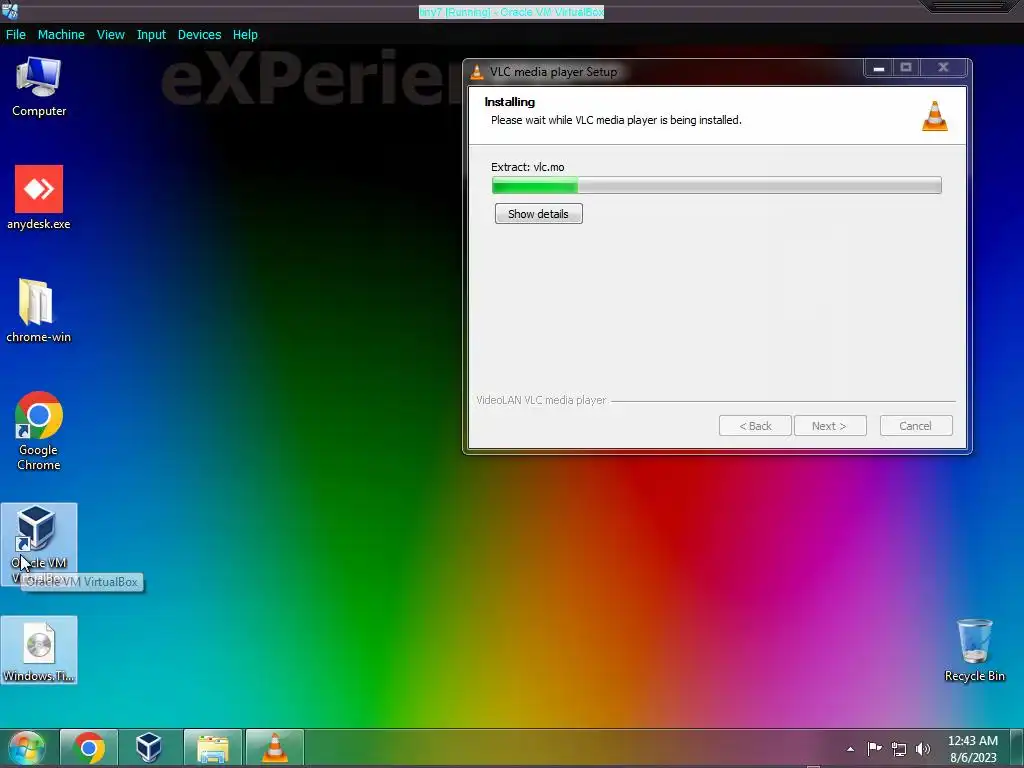This screenshot has height=768, width=1024.
Task: Open the volume speaker tray icon
Action: (923, 749)
